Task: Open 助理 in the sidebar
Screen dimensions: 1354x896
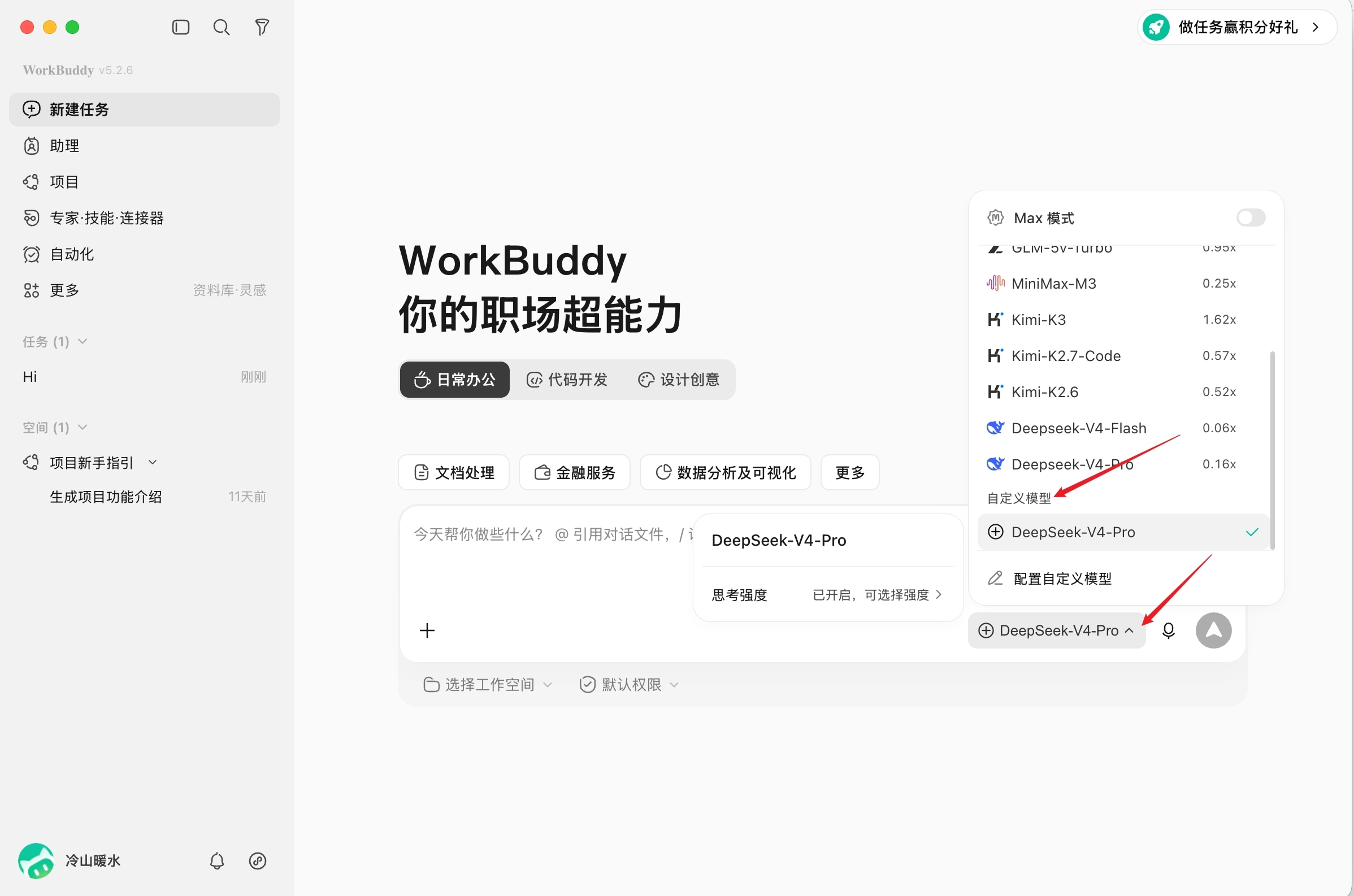Action: pos(145,146)
